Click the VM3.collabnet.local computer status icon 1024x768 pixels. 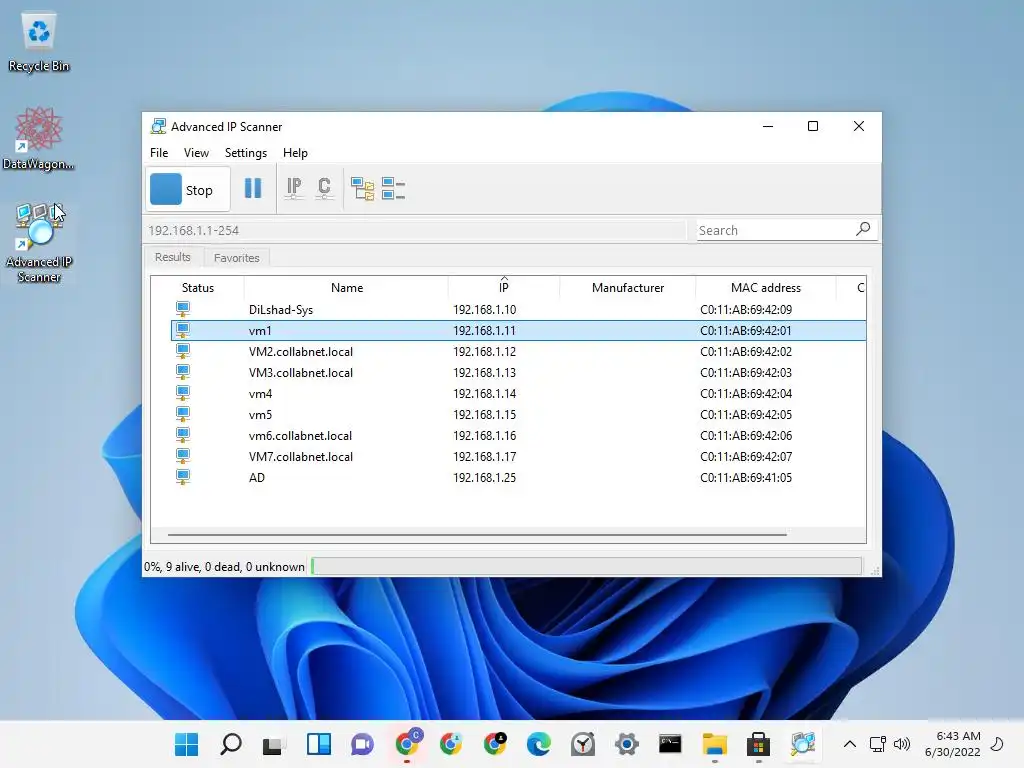[x=183, y=372]
